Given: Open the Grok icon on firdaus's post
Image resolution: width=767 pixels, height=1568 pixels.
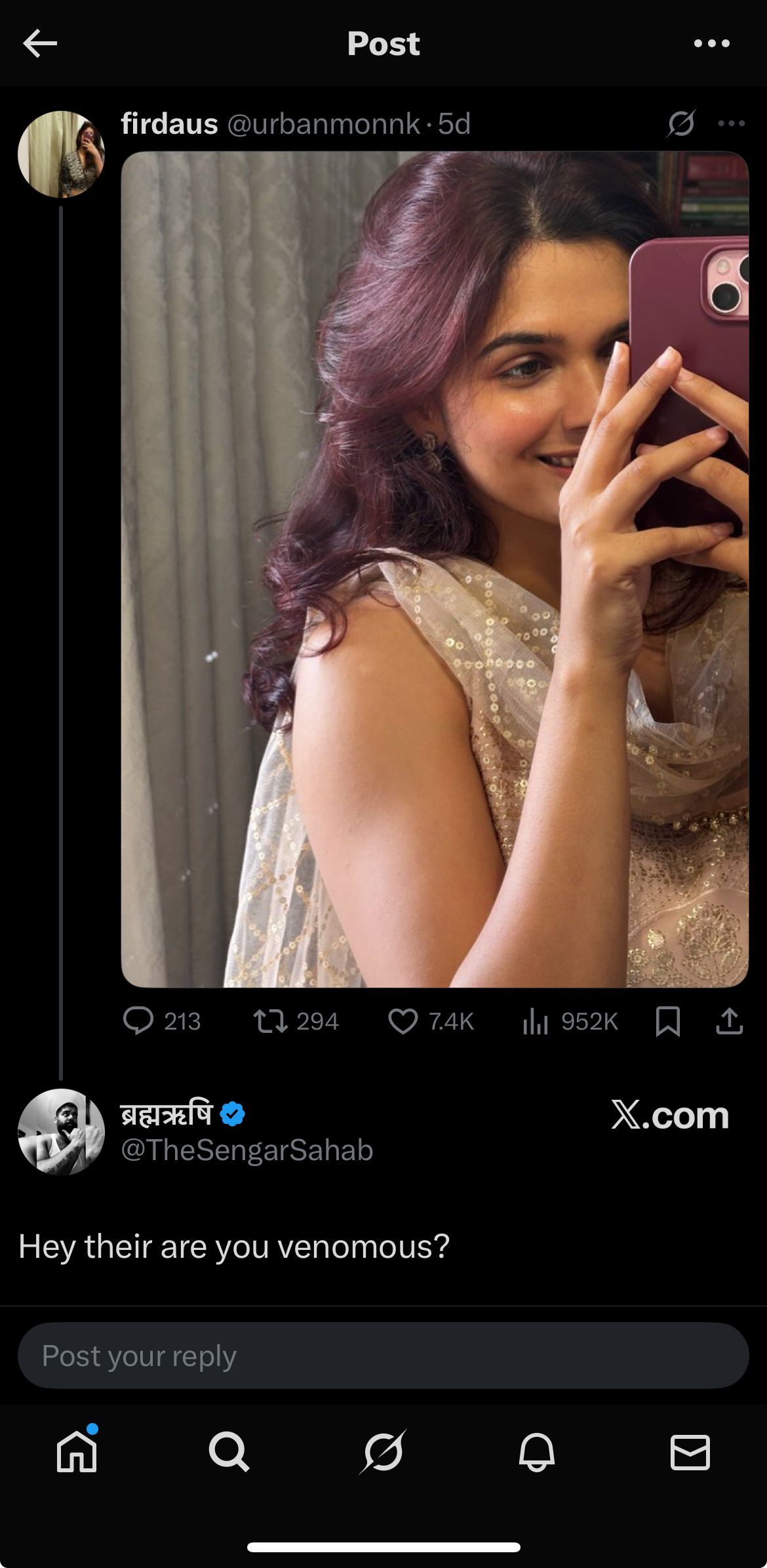Looking at the screenshot, I should point(681,123).
